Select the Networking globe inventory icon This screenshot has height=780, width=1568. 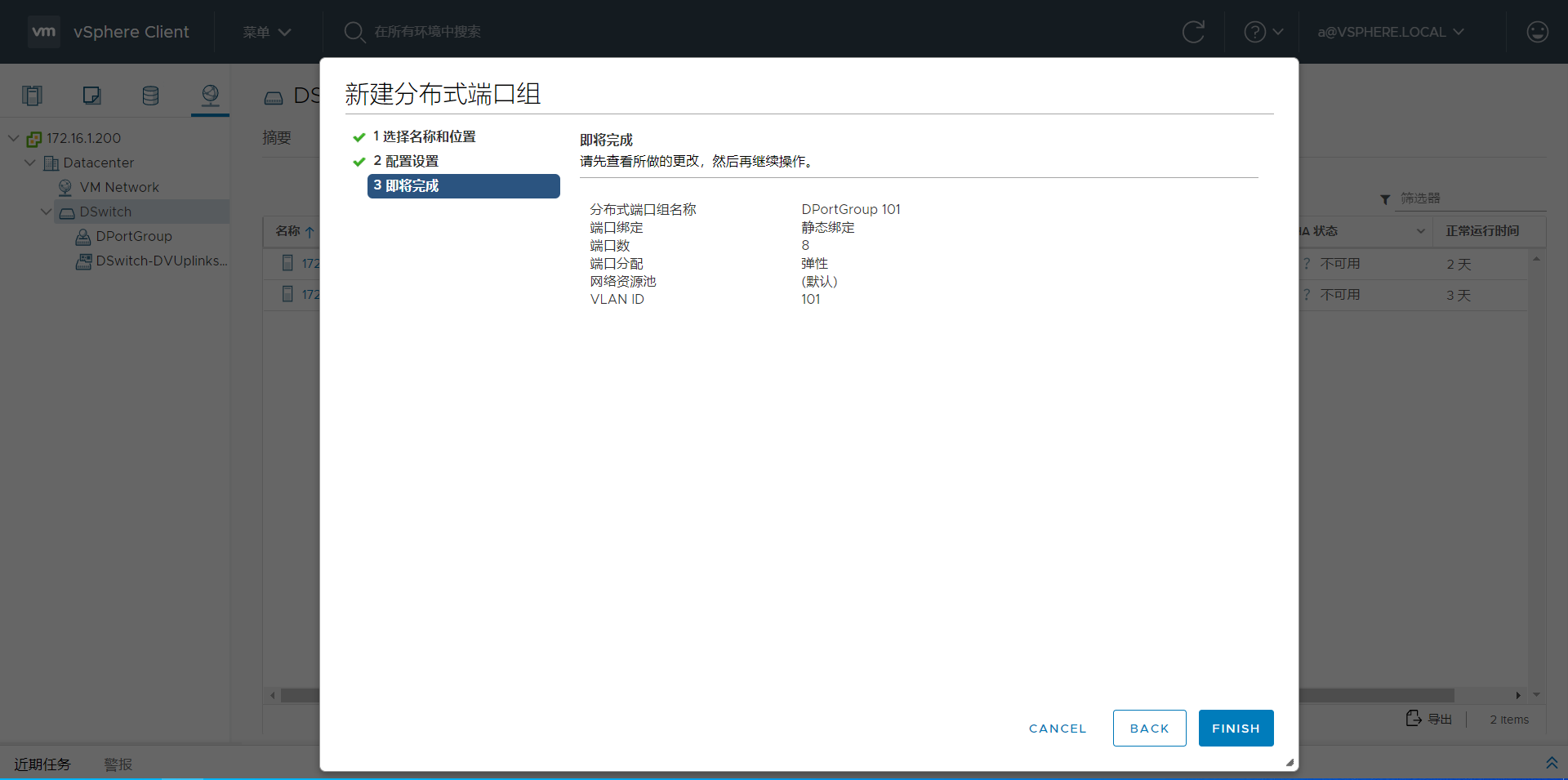click(x=209, y=95)
